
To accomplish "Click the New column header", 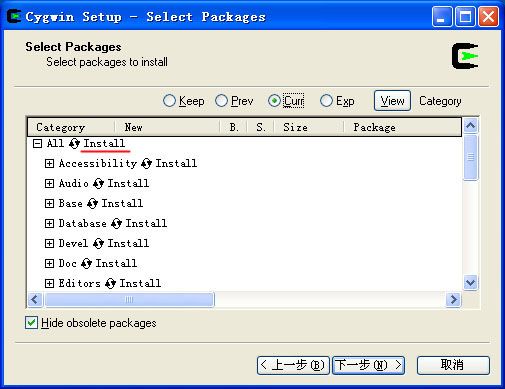I will coord(167,127).
